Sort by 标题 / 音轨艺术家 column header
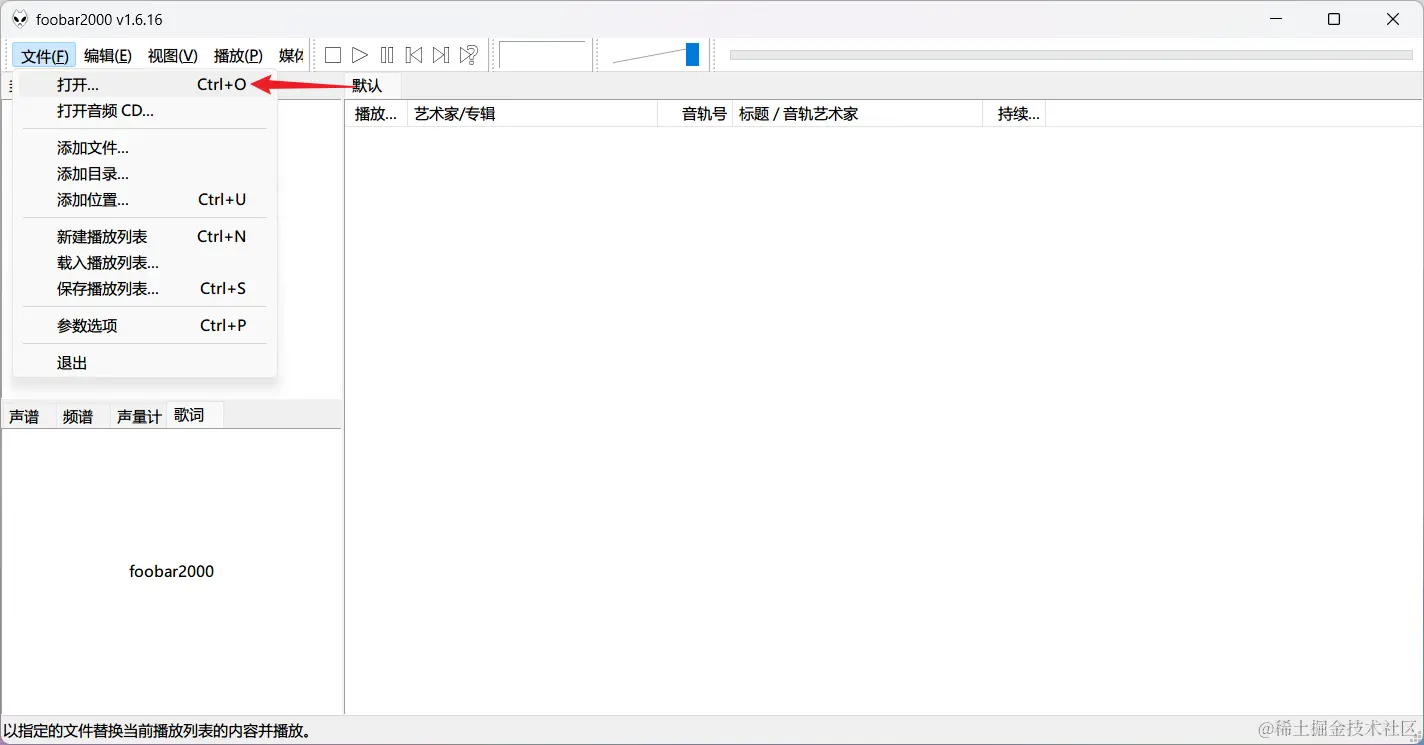The width and height of the screenshot is (1424, 745). tap(858, 114)
